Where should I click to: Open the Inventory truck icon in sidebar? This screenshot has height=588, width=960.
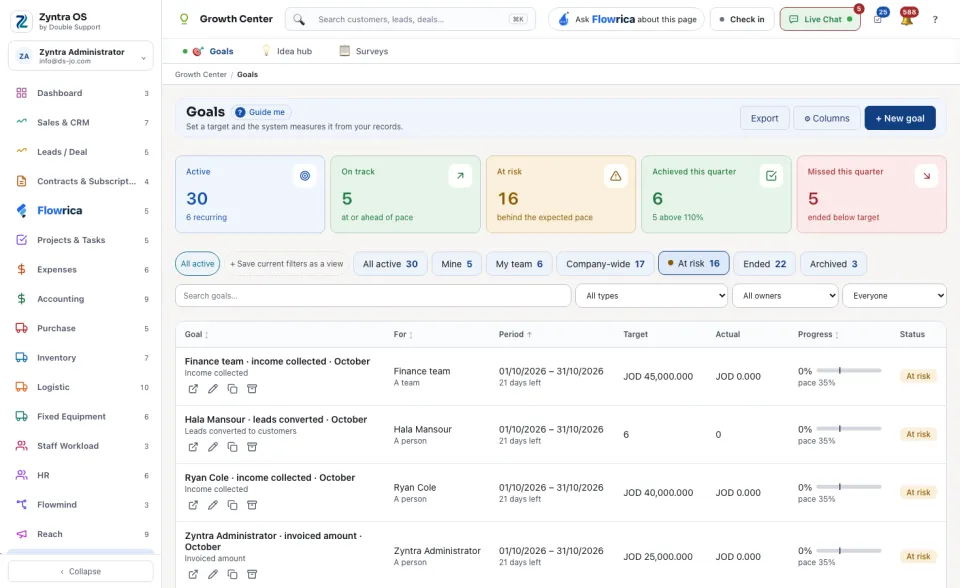tap(21, 358)
